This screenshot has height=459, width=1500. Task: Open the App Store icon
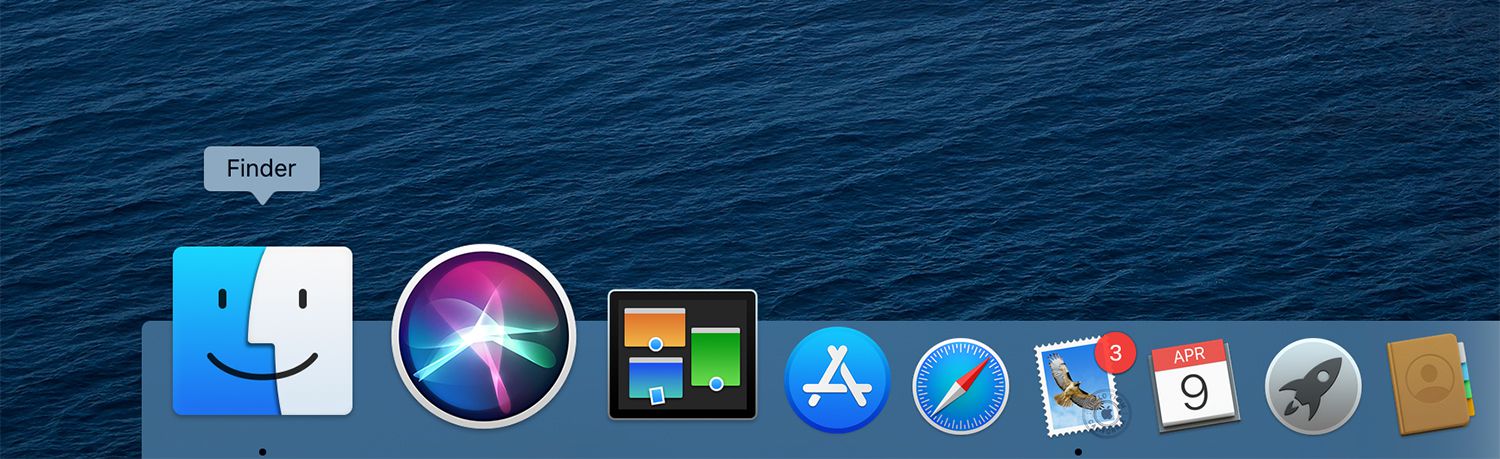(838, 380)
